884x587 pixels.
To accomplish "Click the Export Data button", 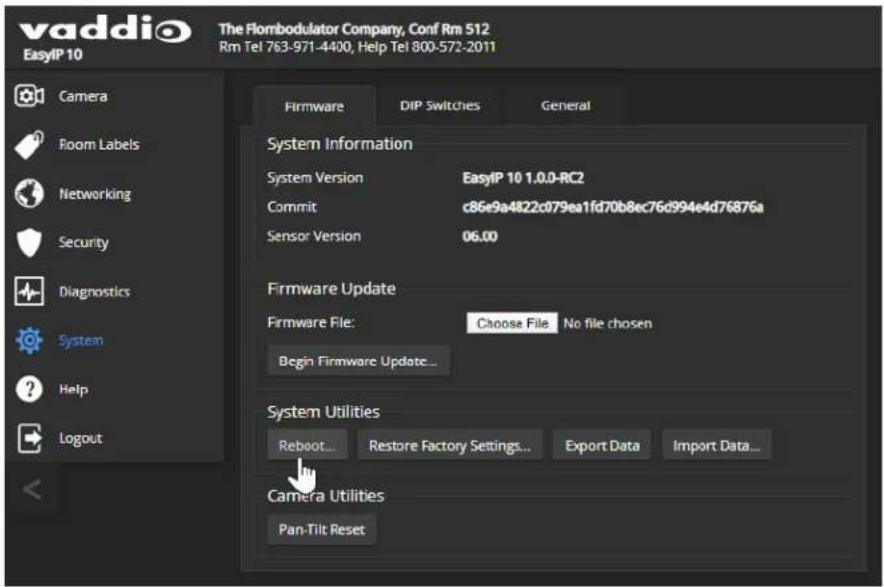I will pos(602,445).
